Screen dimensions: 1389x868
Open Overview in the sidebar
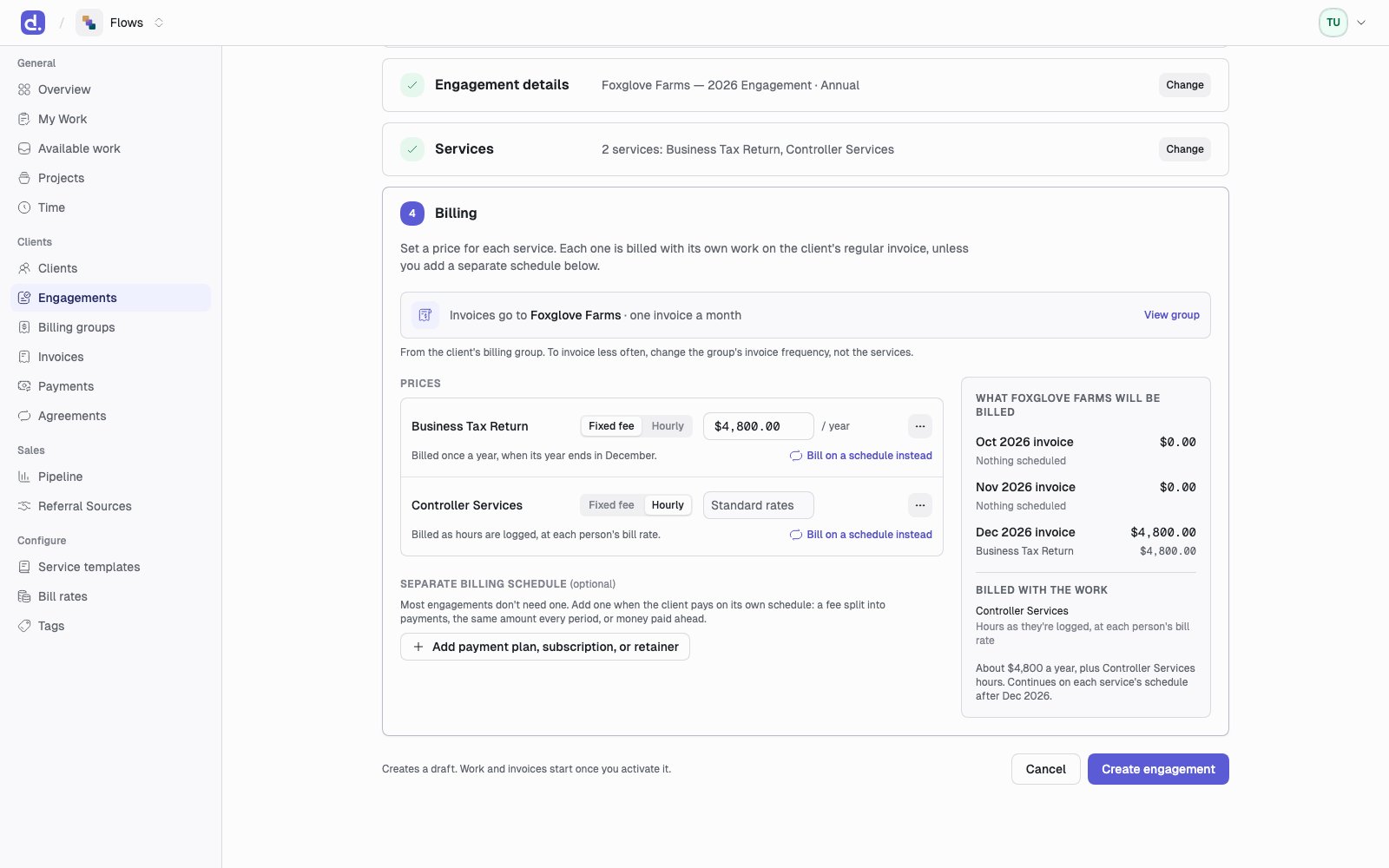(110, 89)
